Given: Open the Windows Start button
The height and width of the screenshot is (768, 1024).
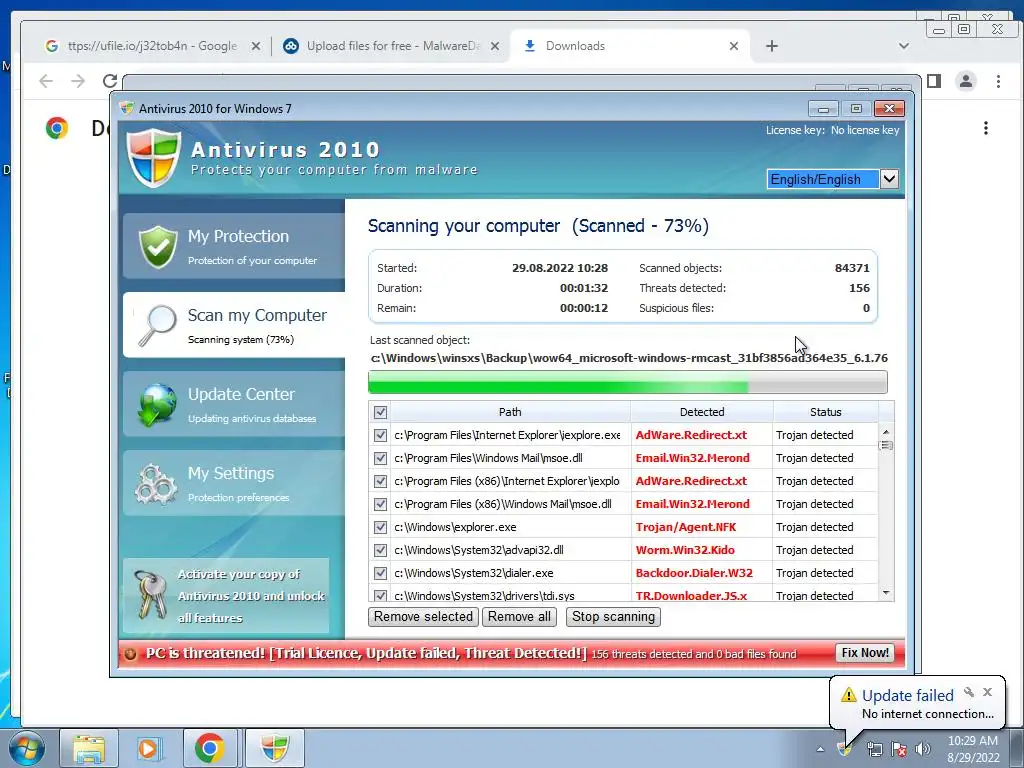Looking at the screenshot, I should point(26,748).
